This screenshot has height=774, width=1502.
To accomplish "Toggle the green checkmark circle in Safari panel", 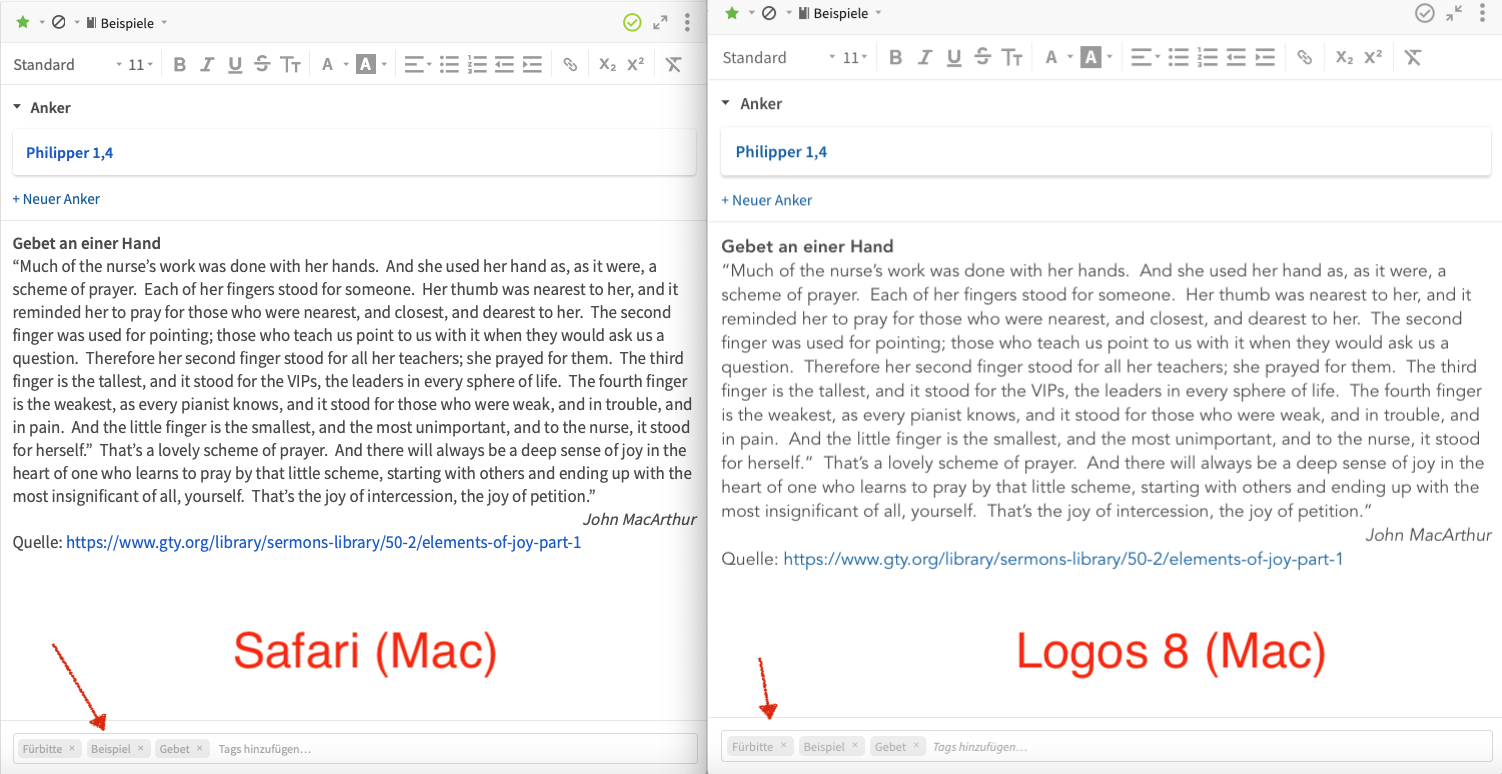I will point(632,22).
